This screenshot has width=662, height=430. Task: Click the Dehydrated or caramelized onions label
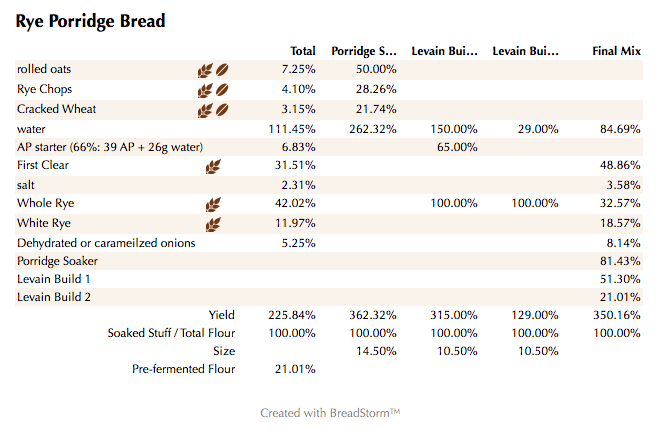click(x=106, y=243)
